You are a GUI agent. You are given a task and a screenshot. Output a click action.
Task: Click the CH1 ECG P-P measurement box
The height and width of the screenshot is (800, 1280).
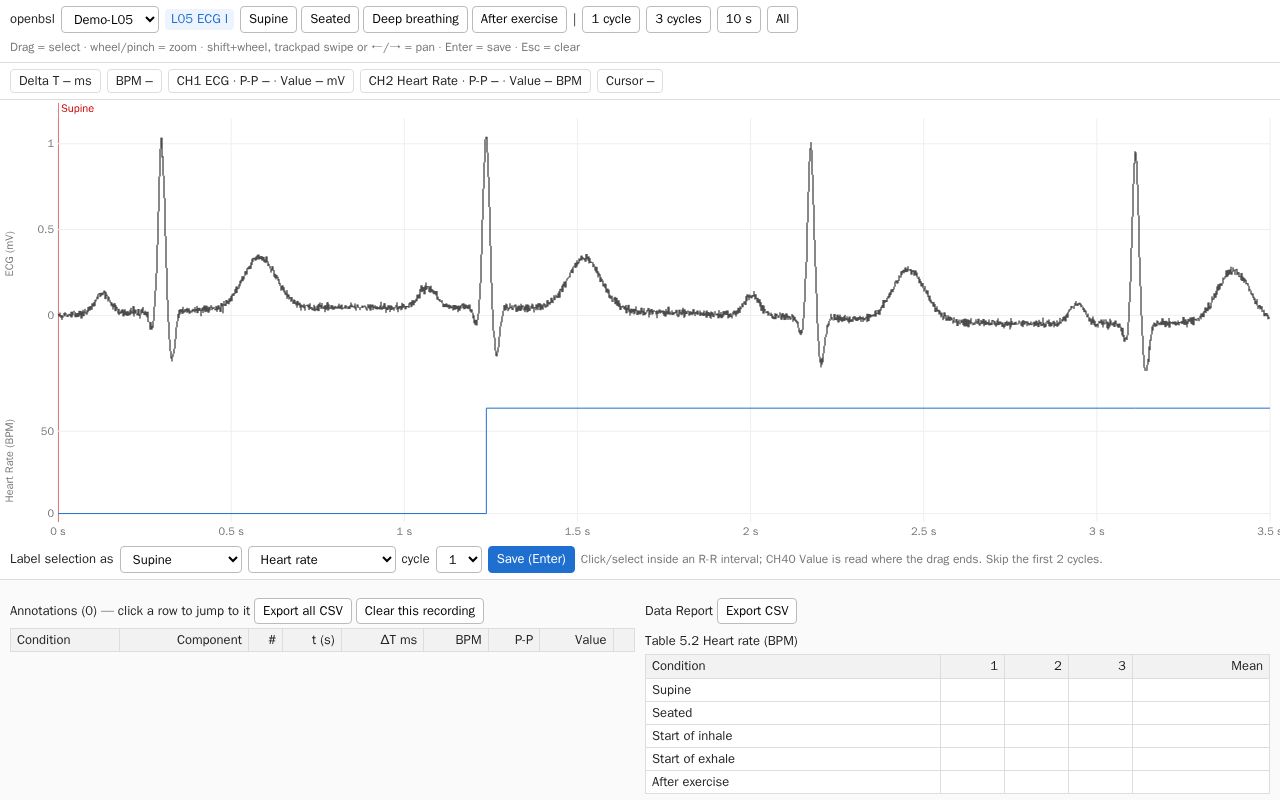click(261, 81)
